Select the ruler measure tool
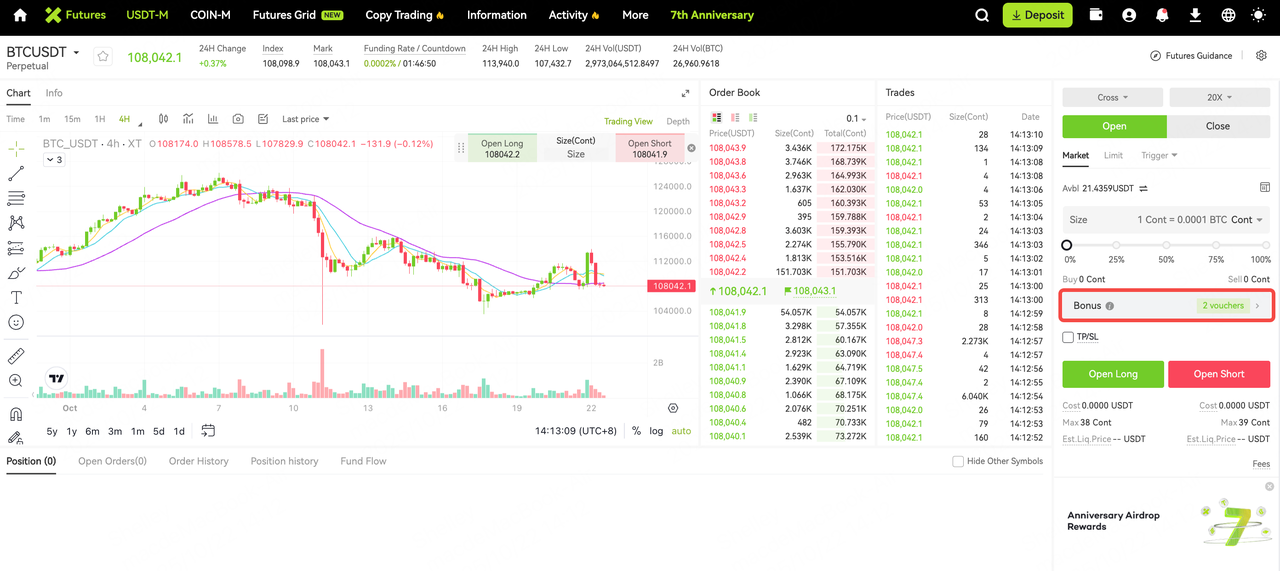The width and height of the screenshot is (1280, 571). [x=16, y=356]
